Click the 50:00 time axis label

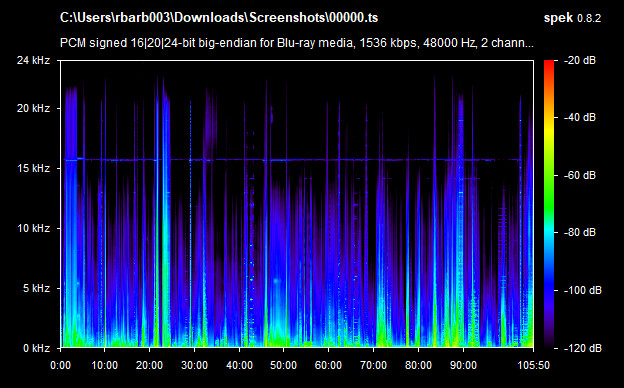click(x=283, y=365)
